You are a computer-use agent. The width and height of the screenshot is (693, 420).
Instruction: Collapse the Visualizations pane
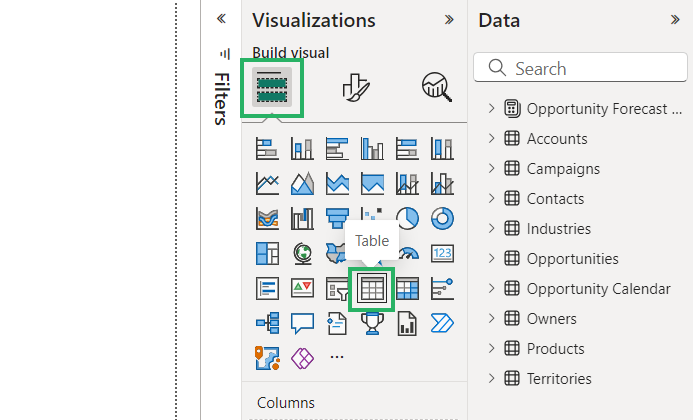(x=449, y=20)
